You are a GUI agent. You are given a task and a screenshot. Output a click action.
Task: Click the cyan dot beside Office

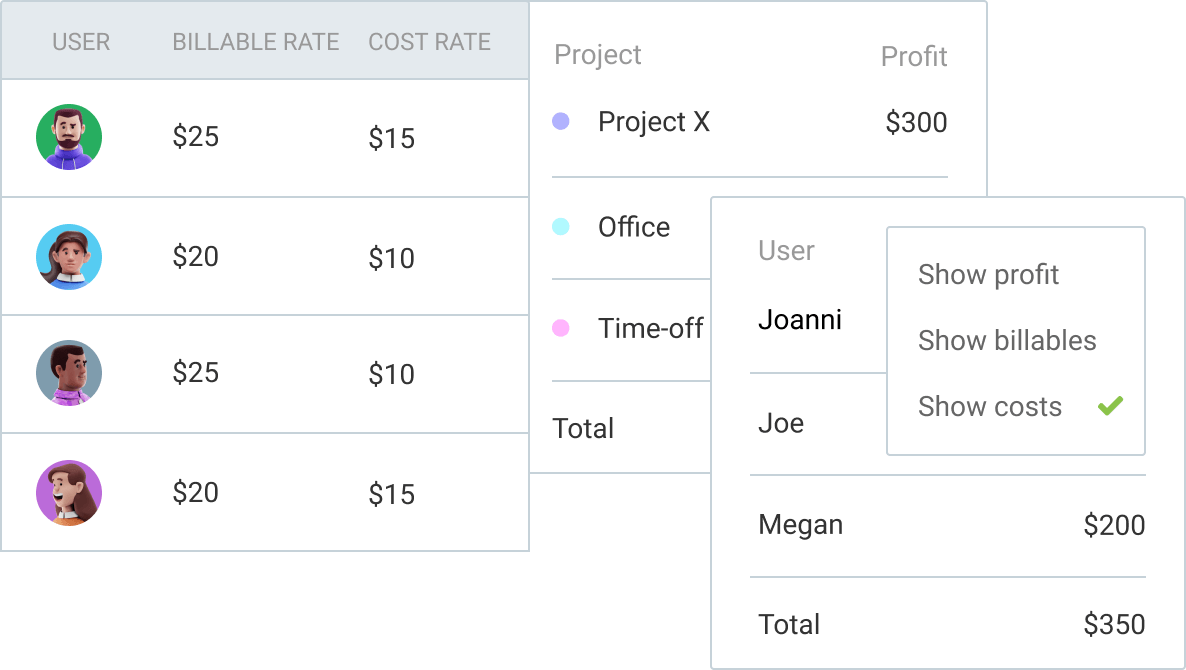561,227
